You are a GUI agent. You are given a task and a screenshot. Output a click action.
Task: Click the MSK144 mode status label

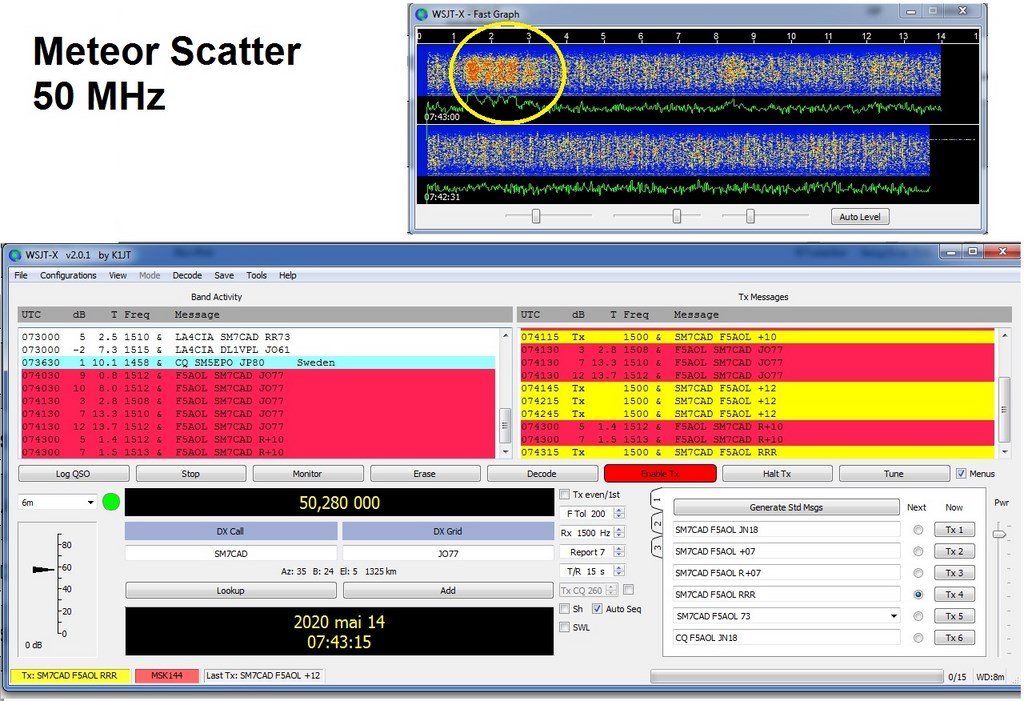click(x=167, y=676)
